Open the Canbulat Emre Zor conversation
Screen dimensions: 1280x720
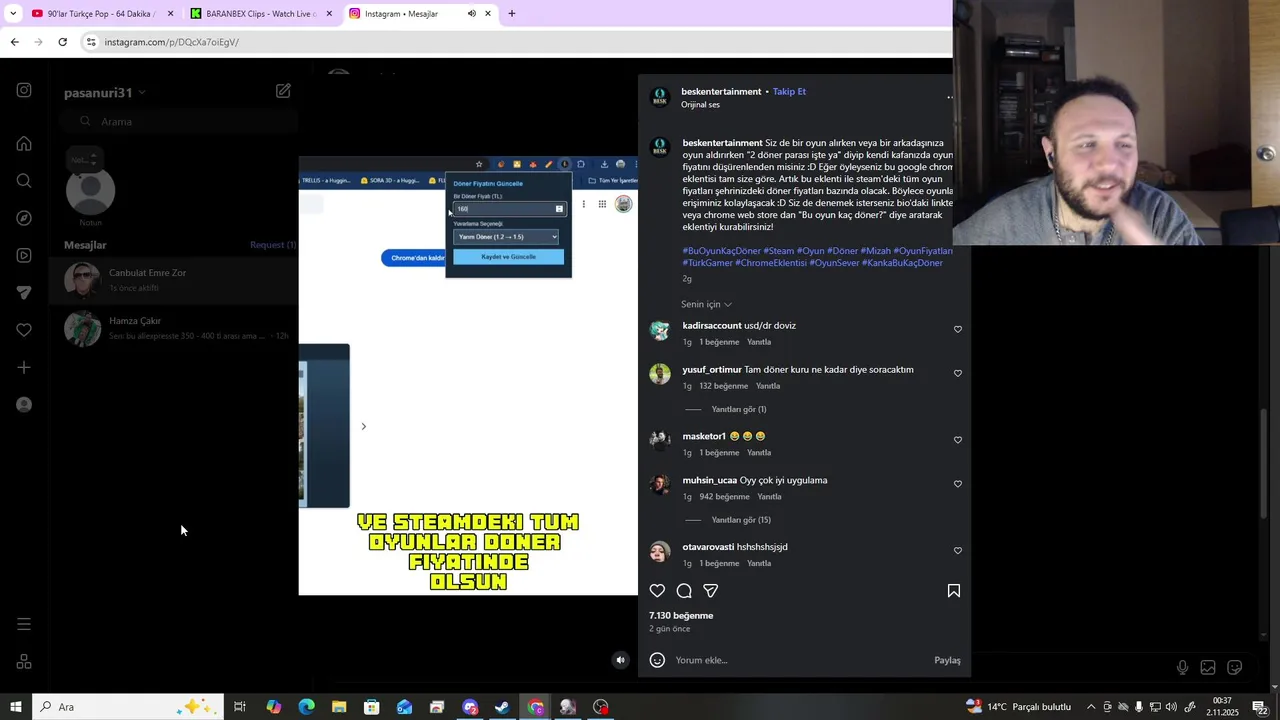[173, 280]
